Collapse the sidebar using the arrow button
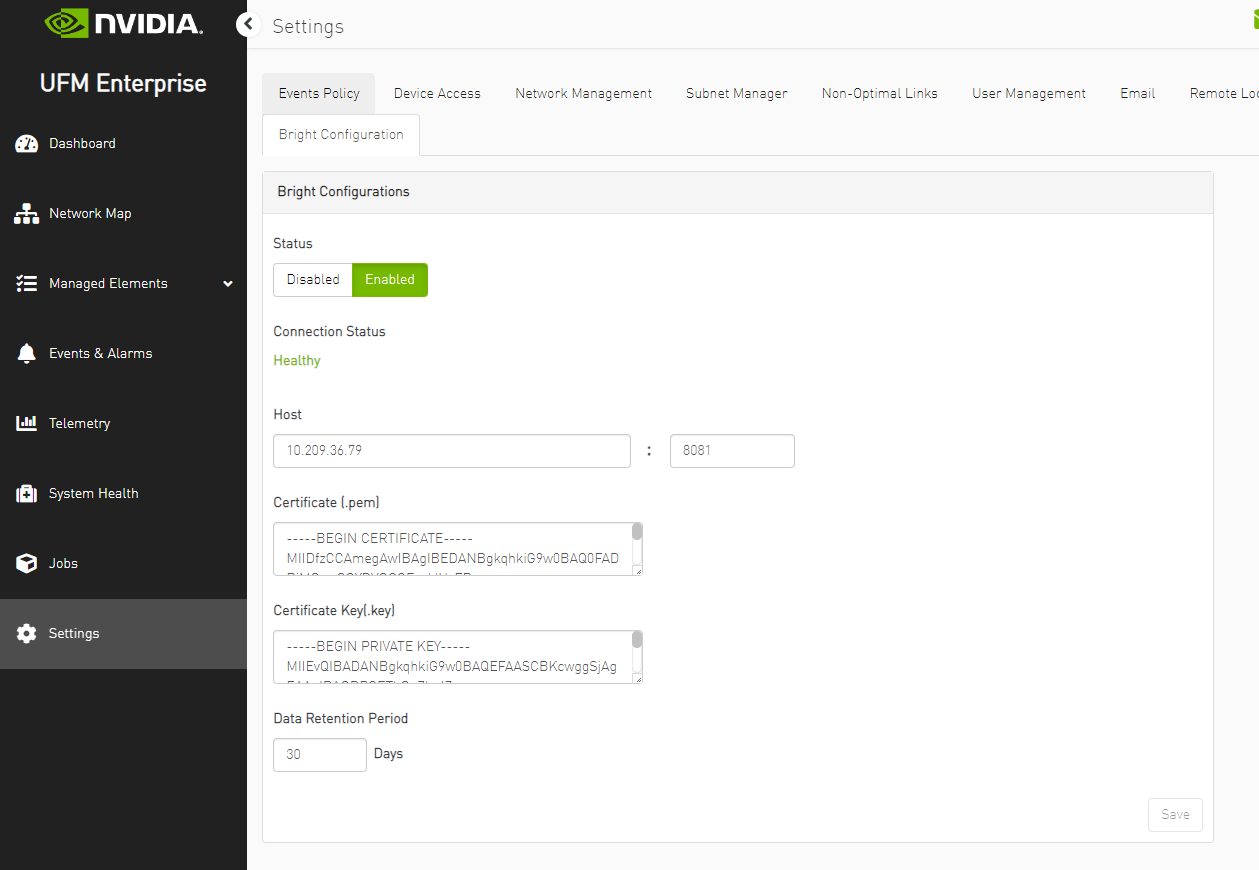The height and width of the screenshot is (870, 1259). (247, 24)
